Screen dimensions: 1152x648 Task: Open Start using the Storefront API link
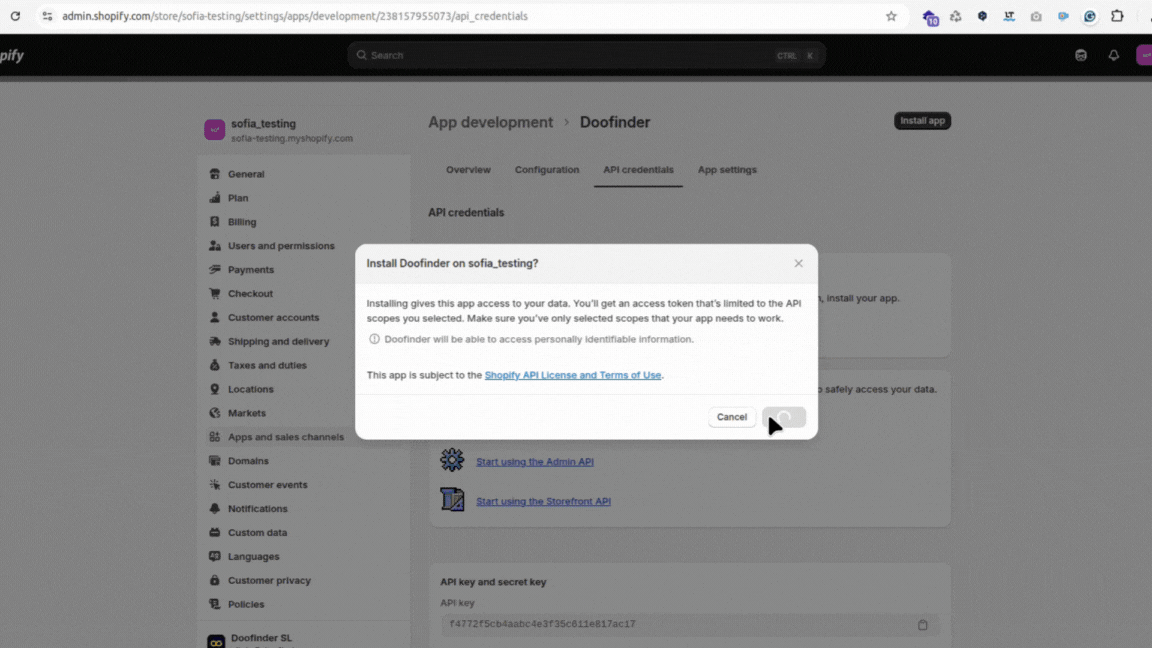(x=543, y=501)
